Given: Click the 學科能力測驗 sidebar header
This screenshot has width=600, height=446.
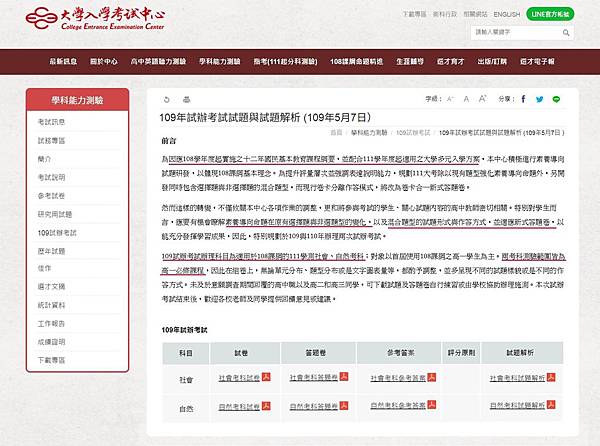Looking at the screenshot, I should [77, 100].
